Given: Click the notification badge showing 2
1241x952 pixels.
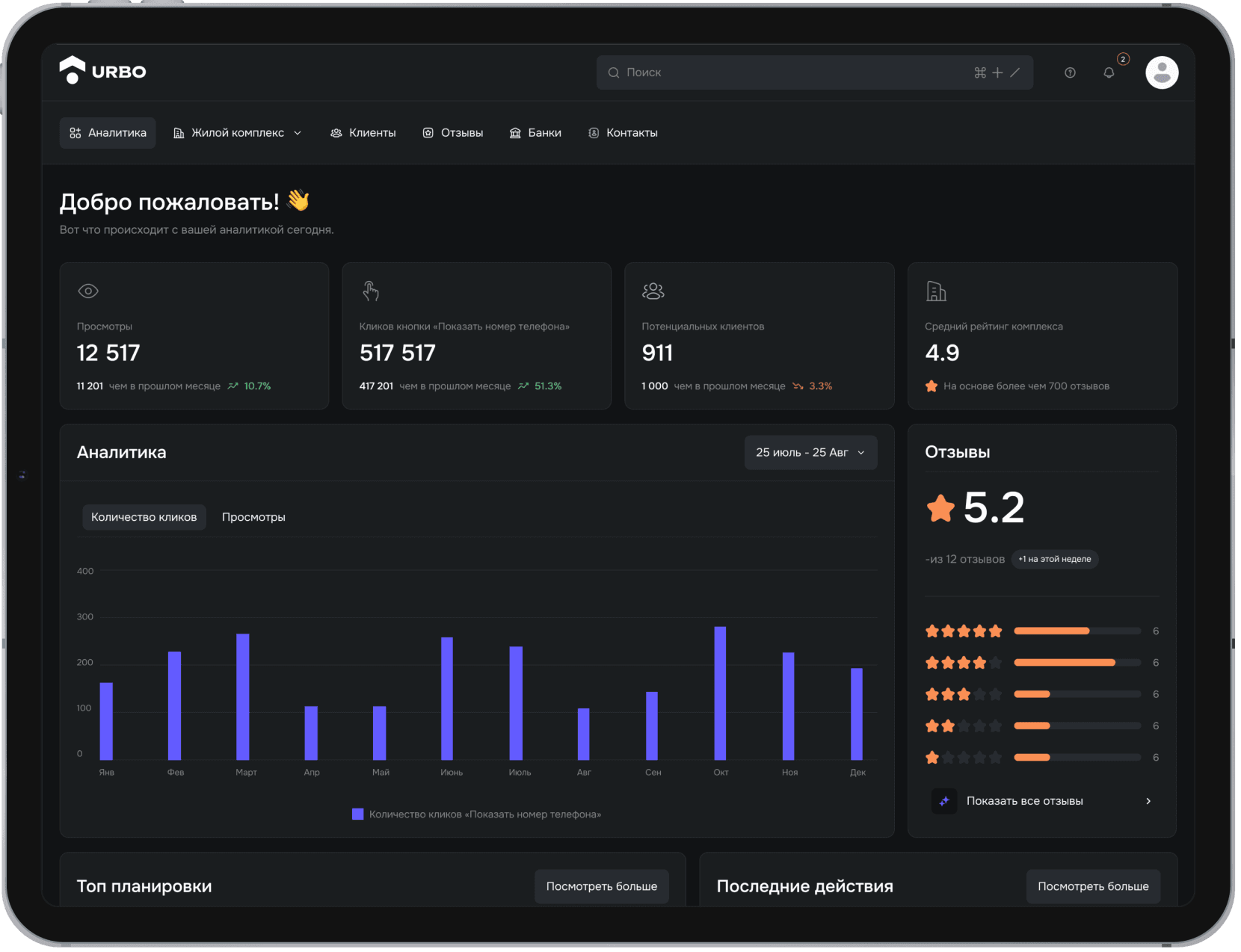Looking at the screenshot, I should pos(1123,59).
